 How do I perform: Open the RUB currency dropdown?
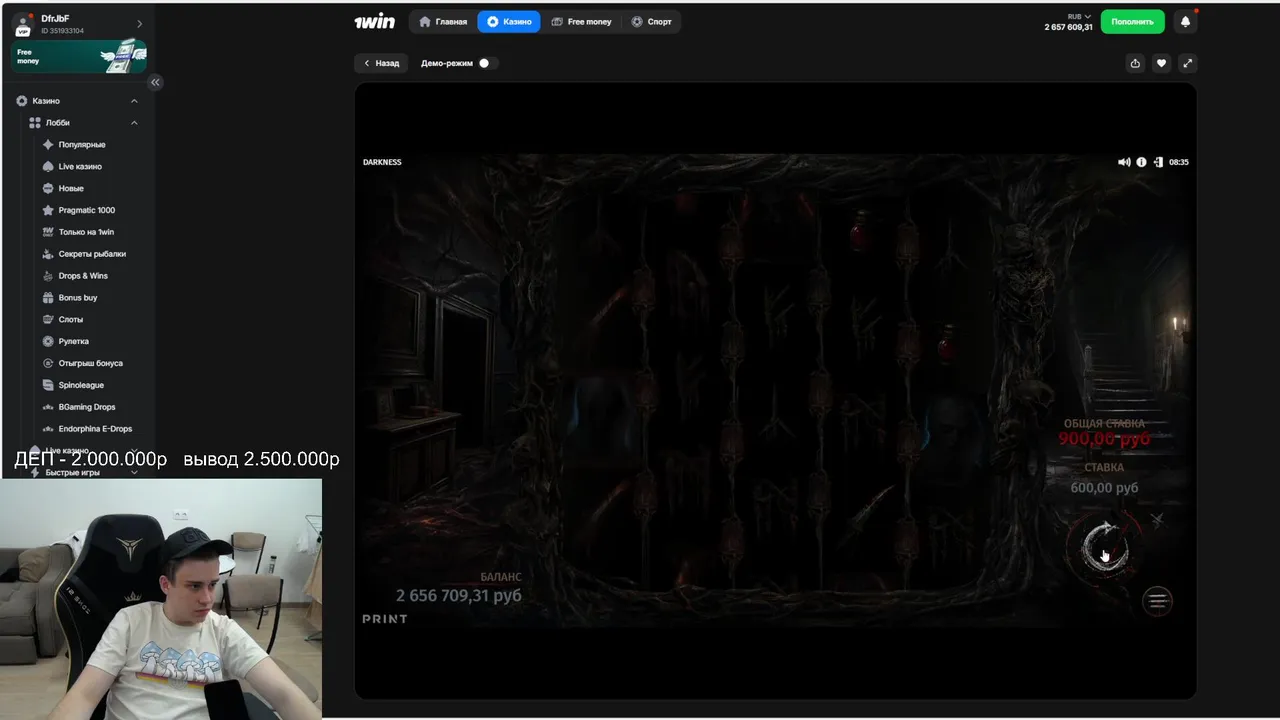tap(1080, 16)
